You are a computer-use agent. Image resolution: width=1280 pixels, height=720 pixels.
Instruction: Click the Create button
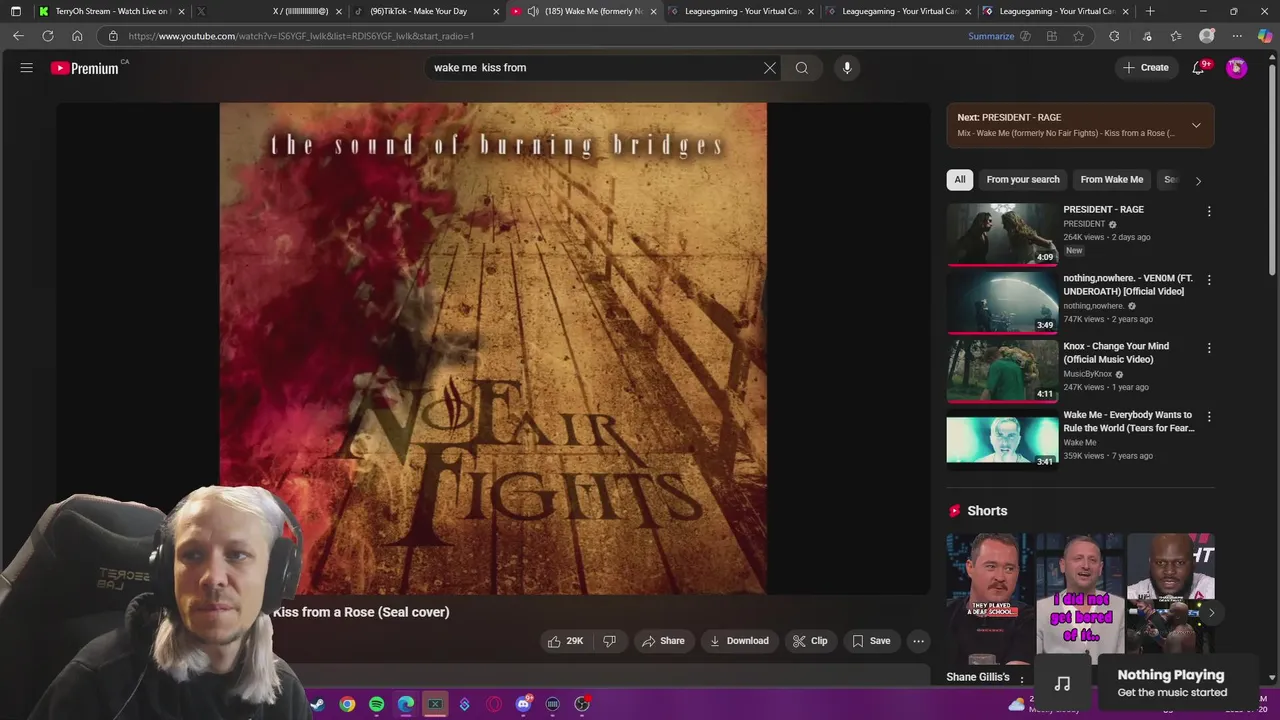pos(1146,68)
